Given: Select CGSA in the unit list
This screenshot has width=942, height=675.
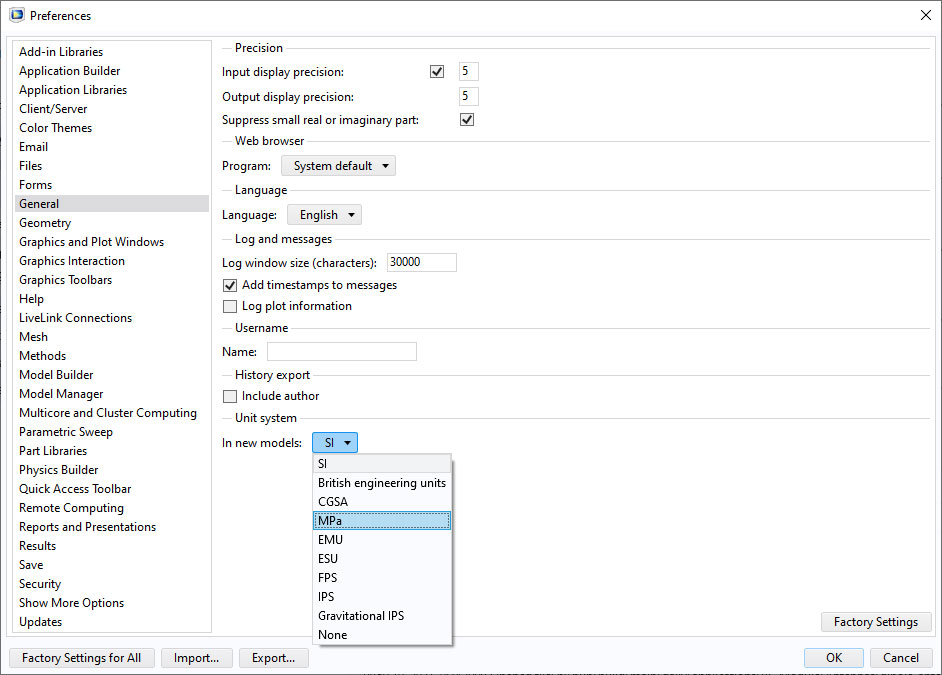Looking at the screenshot, I should click(381, 502).
